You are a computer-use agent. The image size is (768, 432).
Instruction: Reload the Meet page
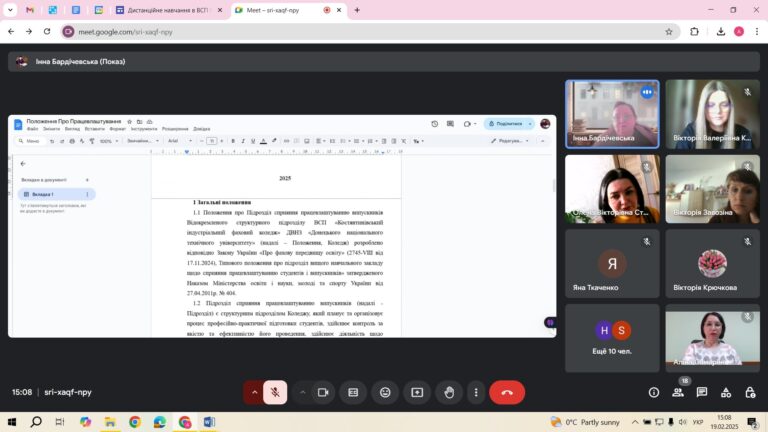(x=47, y=31)
